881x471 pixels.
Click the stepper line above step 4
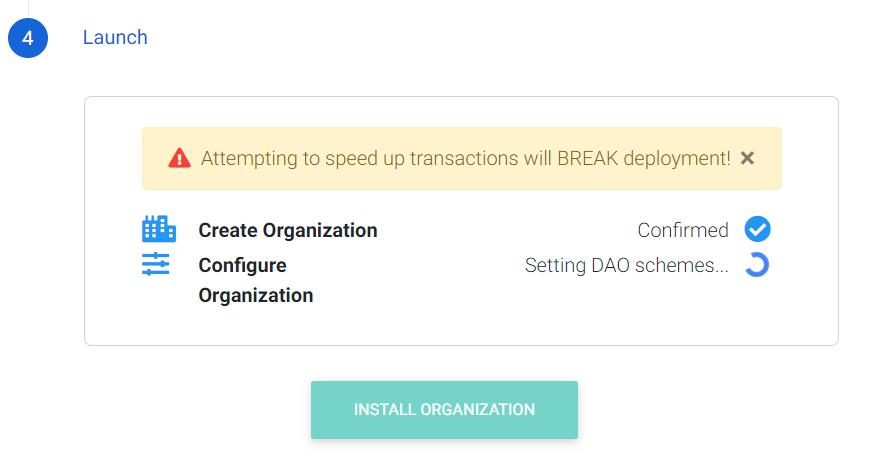coord(28,8)
